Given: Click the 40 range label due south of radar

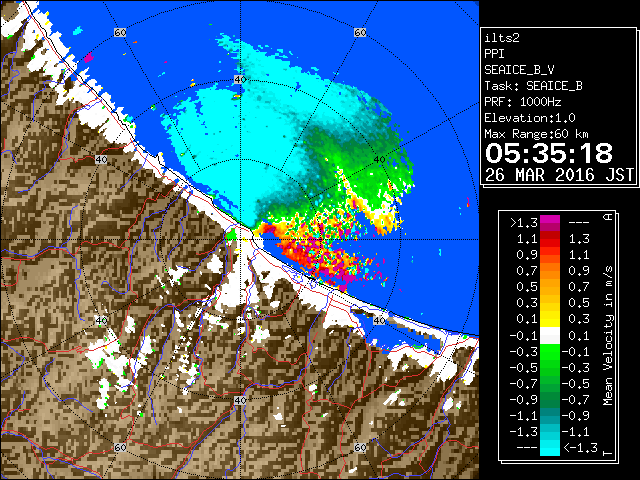Looking at the screenshot, I should click(x=240, y=400).
